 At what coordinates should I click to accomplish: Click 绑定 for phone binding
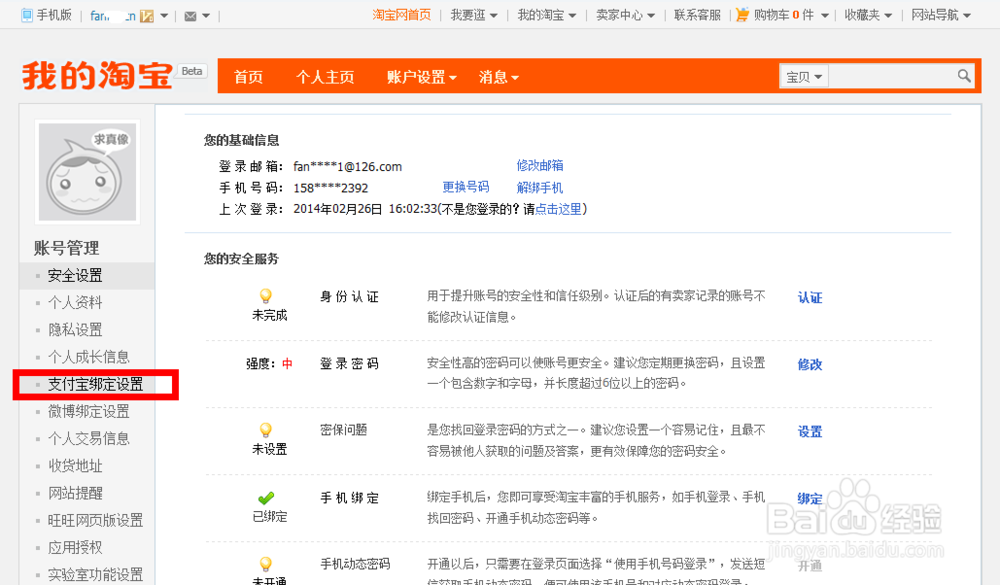810,498
